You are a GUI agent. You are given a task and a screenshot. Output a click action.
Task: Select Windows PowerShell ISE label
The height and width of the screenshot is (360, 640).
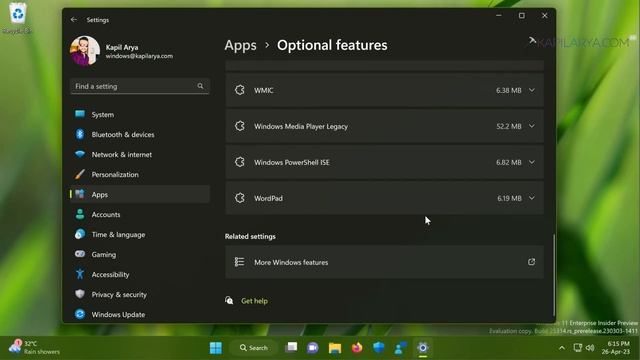tap(292, 162)
